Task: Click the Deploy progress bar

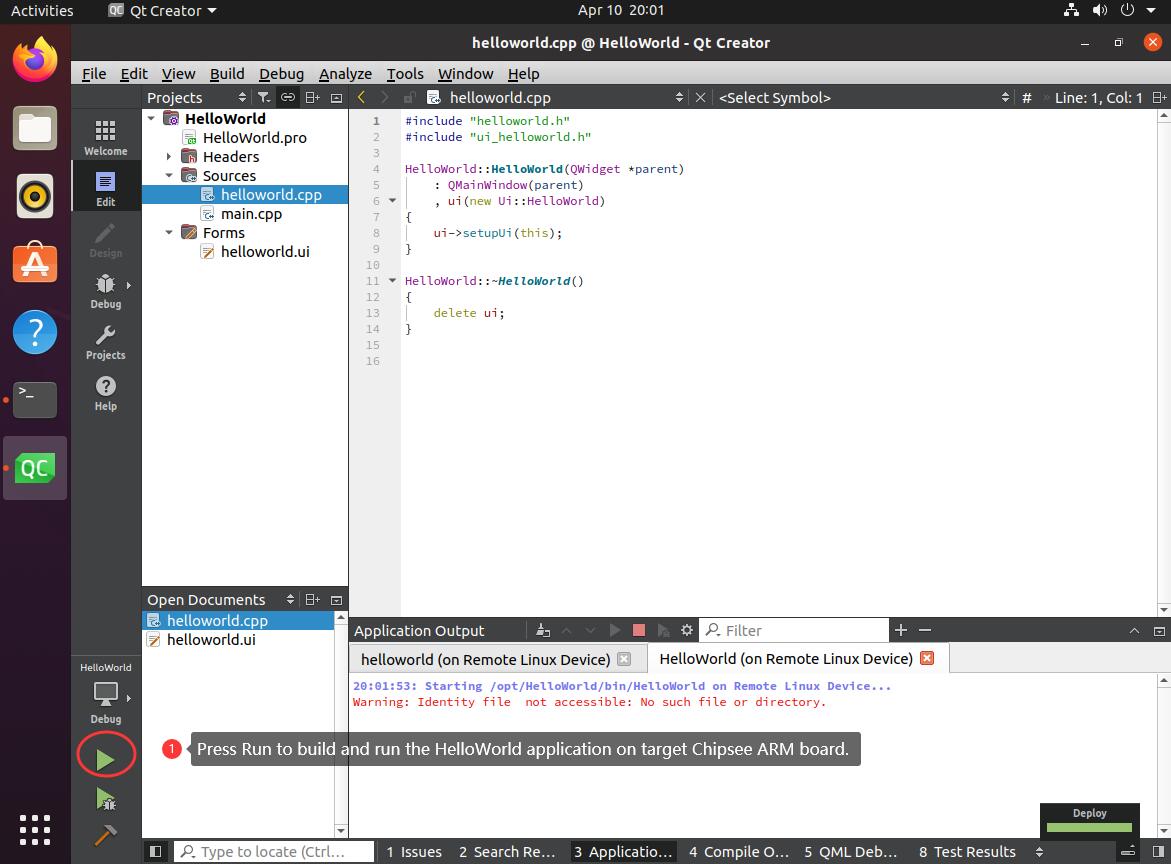Action: pyautogui.click(x=1090, y=827)
